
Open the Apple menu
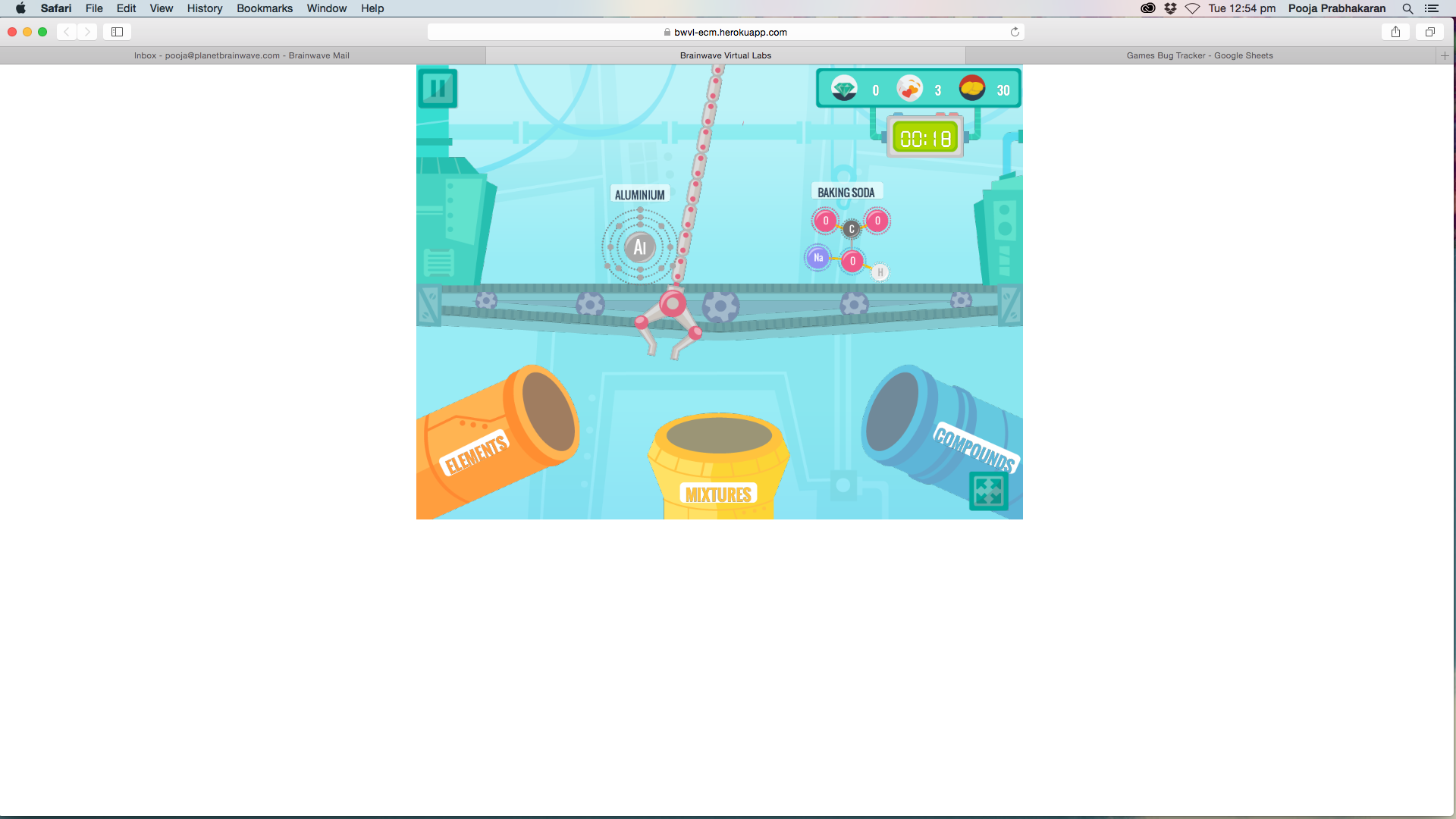pyautogui.click(x=20, y=8)
